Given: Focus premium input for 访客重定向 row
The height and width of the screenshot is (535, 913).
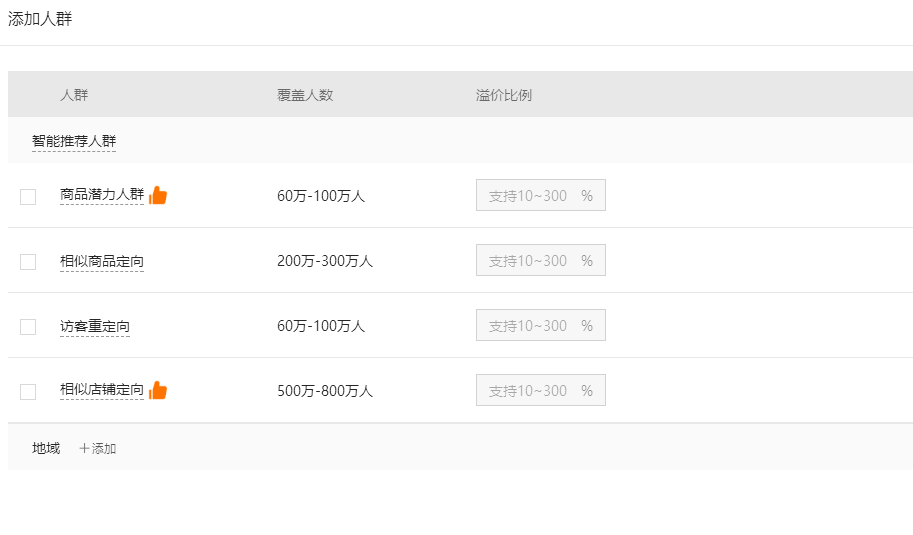Looking at the screenshot, I should coord(541,325).
